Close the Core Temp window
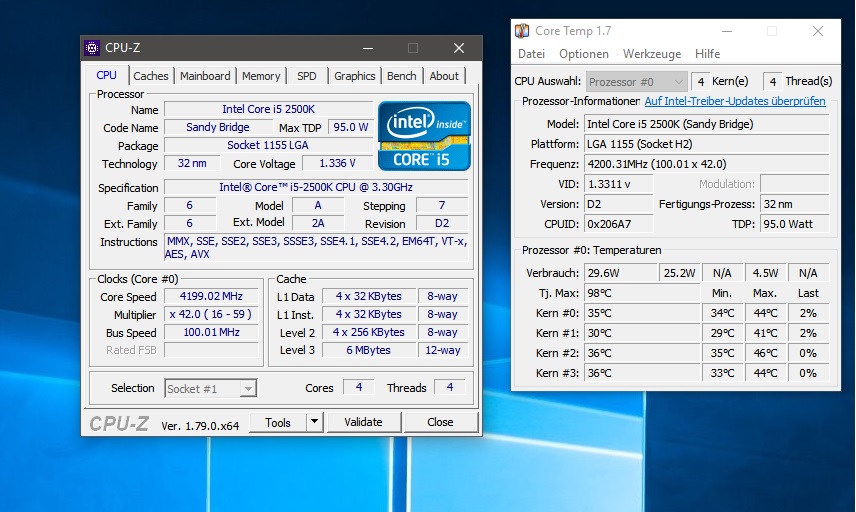The width and height of the screenshot is (856, 512). click(x=818, y=31)
